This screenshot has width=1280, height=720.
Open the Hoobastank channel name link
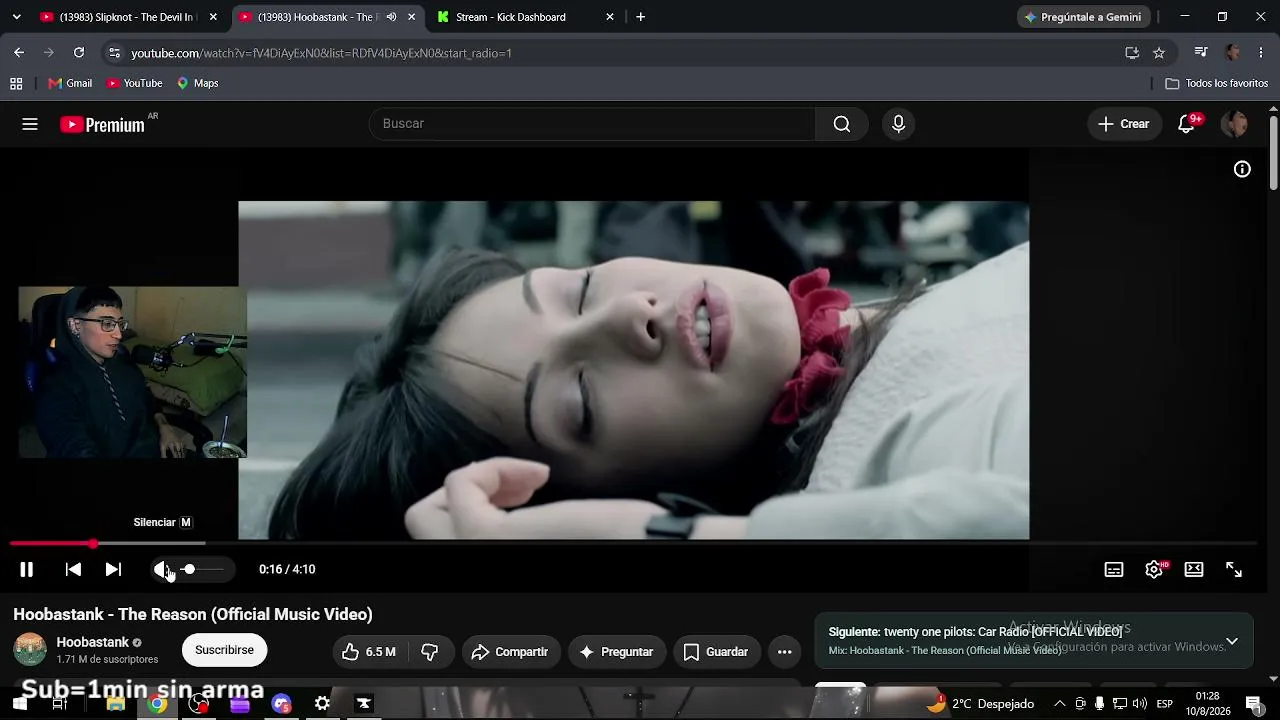tap(93, 642)
